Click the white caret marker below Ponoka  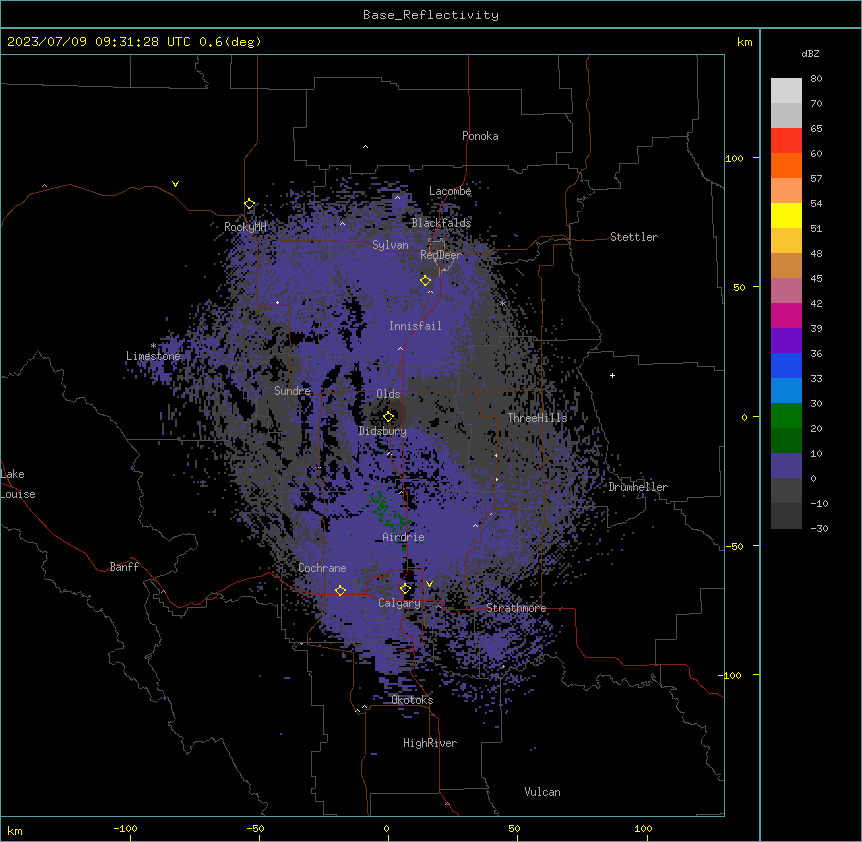pos(366,147)
